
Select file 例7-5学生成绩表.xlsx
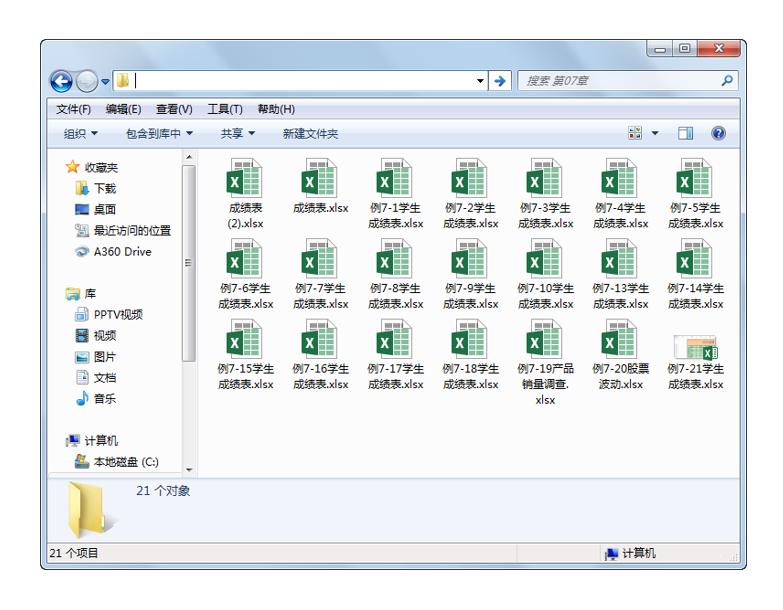point(695,194)
